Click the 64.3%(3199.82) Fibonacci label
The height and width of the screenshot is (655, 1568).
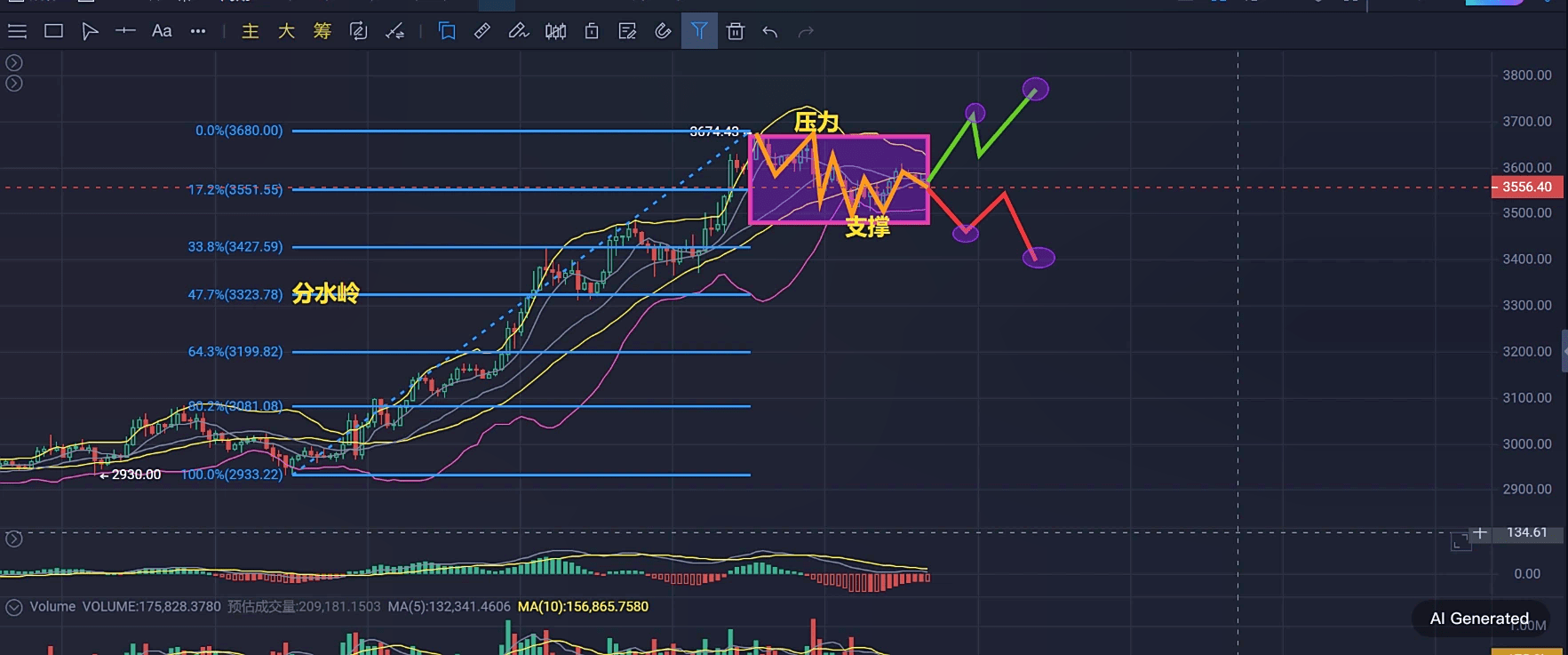[x=235, y=351]
